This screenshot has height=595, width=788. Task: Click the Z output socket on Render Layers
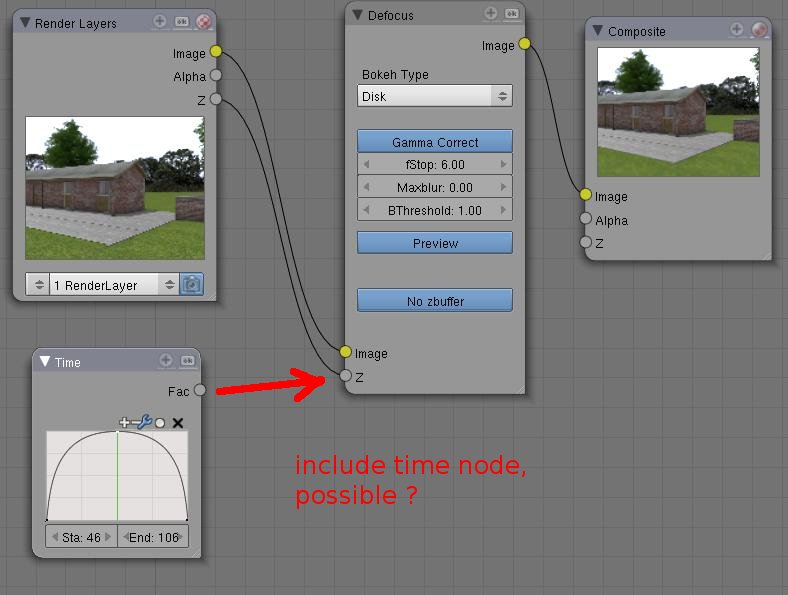(216, 98)
